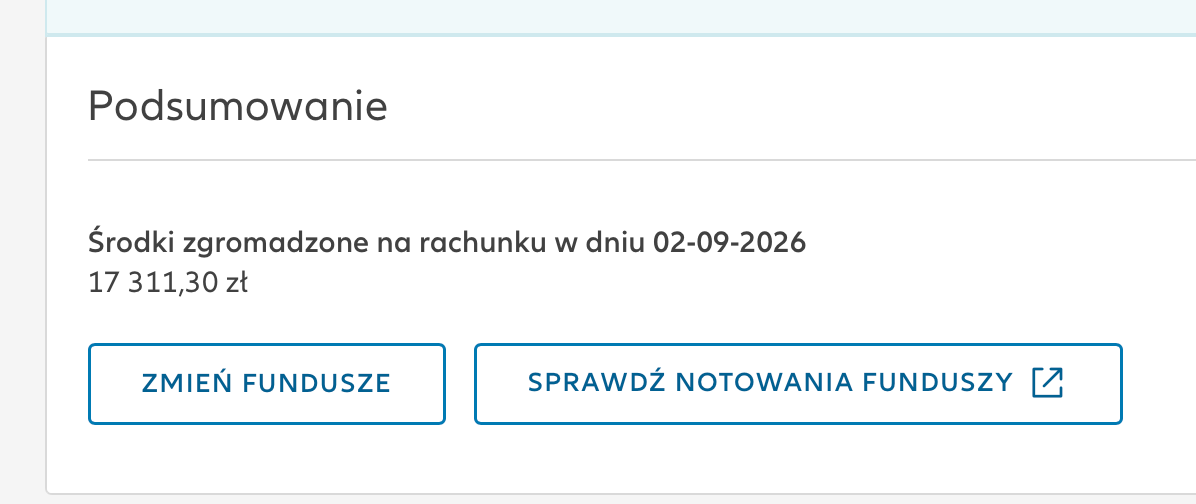This screenshot has height=504, width=1196.
Task: Click the ZMIEŃ FUNDUSZE button
Action: point(266,384)
